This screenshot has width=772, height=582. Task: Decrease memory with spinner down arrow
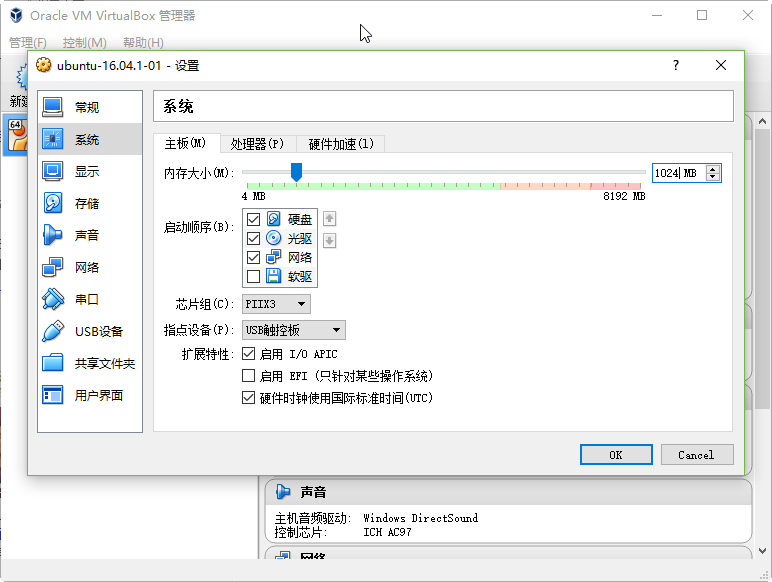712,177
